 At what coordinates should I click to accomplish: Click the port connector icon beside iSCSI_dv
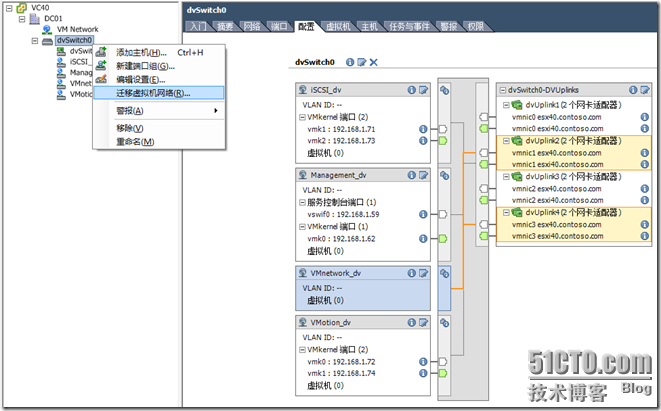(x=444, y=90)
